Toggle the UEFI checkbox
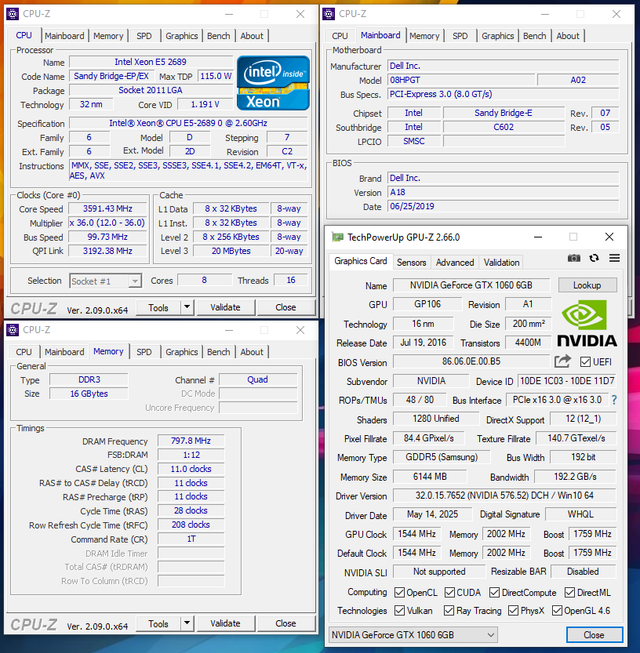640x653 pixels. click(x=585, y=362)
